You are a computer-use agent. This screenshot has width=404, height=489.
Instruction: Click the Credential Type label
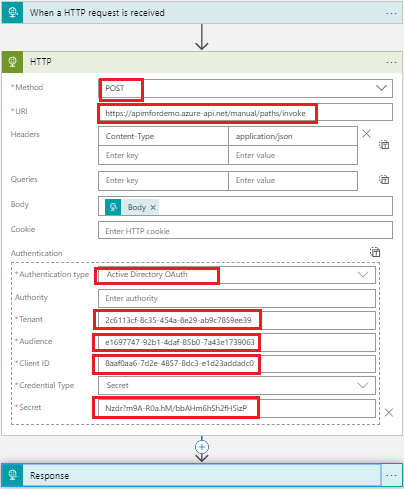[46, 385]
